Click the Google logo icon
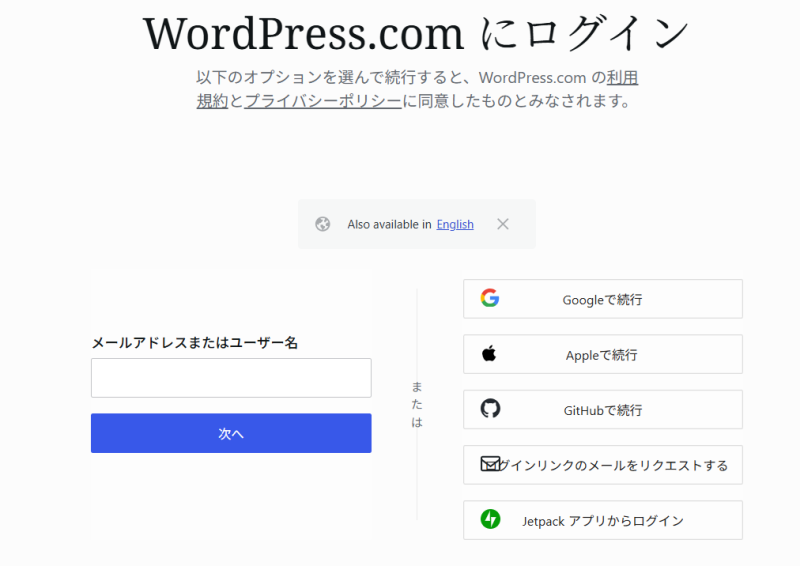The width and height of the screenshot is (800, 566). point(490,298)
